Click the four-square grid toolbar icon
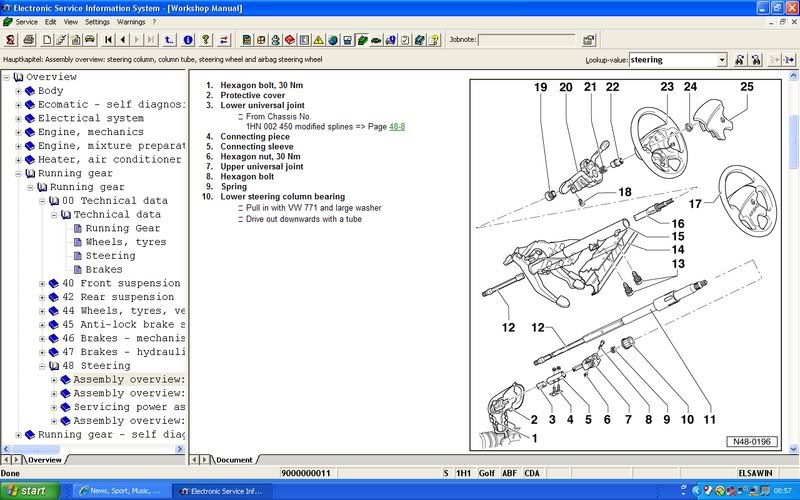 point(261,40)
